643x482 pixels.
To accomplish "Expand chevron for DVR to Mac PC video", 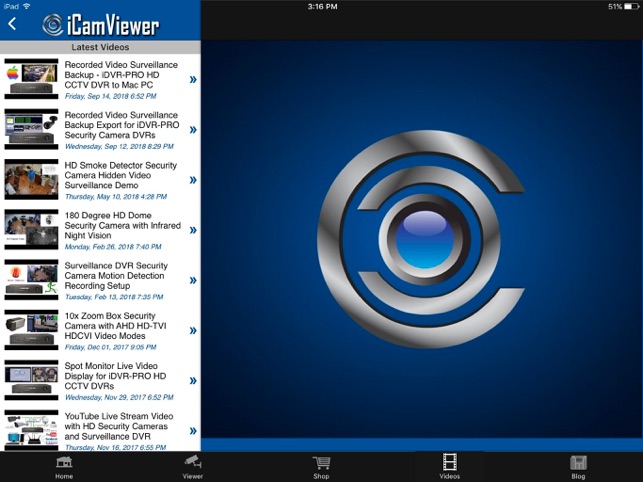I will coord(193,80).
